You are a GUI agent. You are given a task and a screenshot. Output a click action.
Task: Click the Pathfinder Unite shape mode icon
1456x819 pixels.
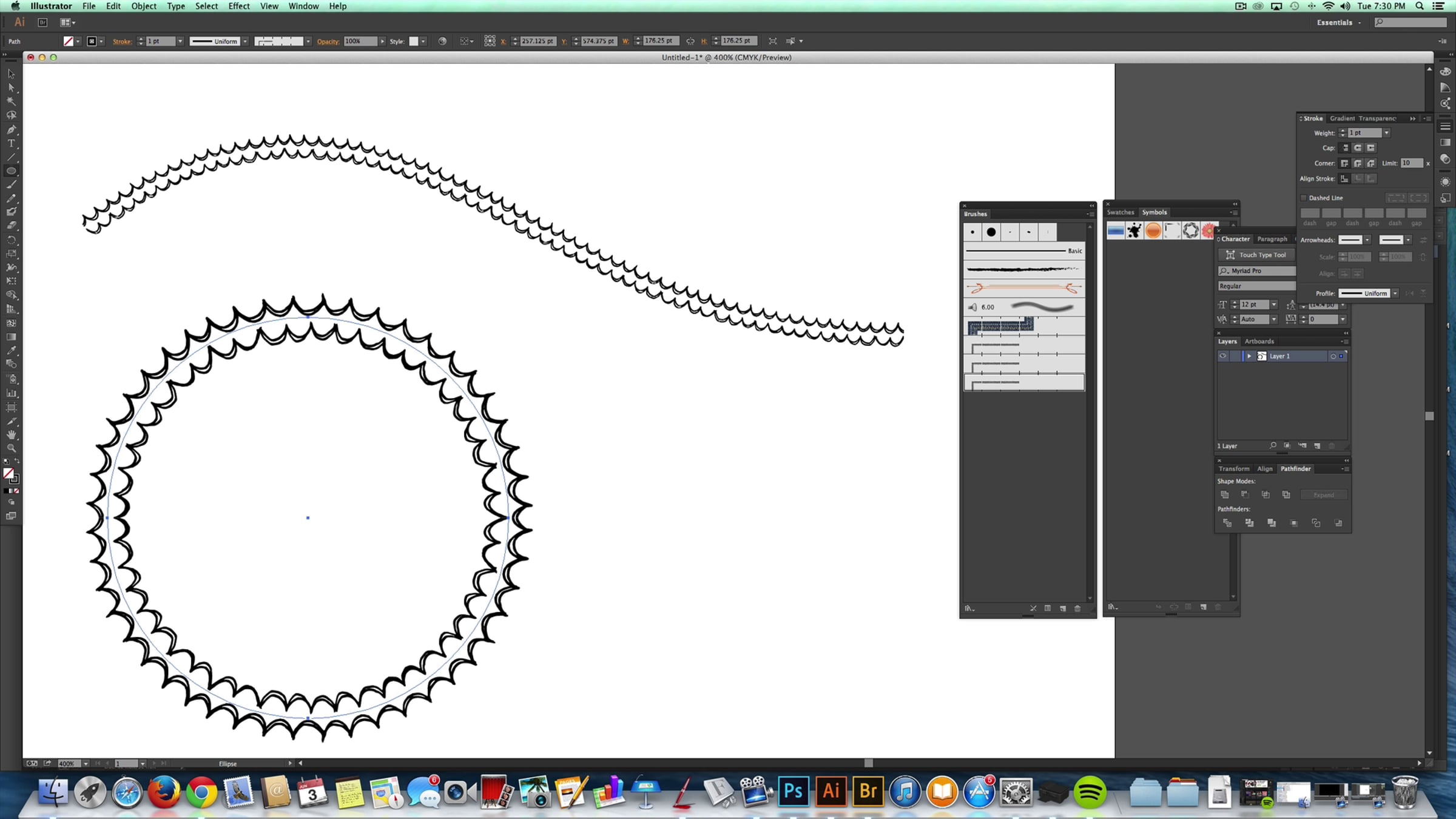(x=1225, y=494)
